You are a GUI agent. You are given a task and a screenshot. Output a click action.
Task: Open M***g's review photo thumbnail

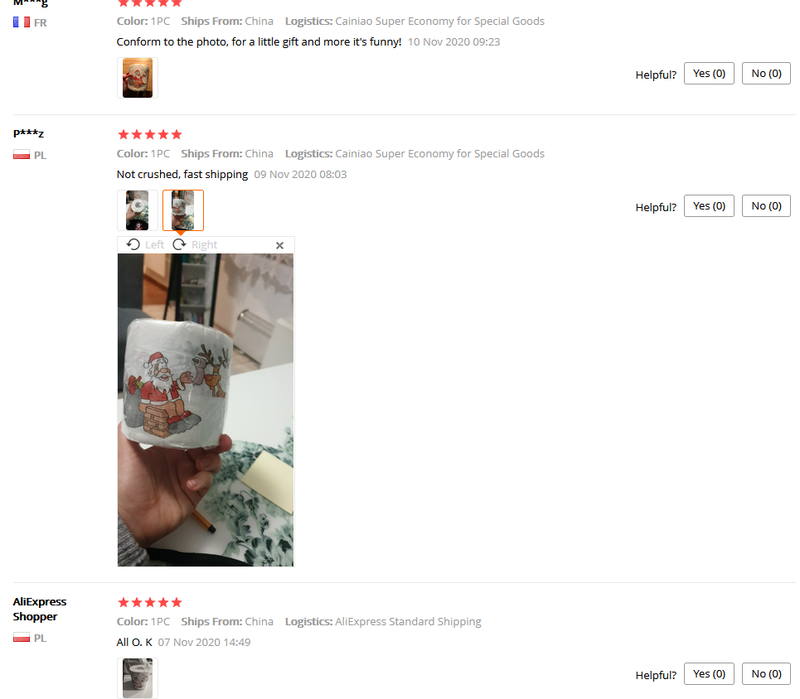coord(137,78)
